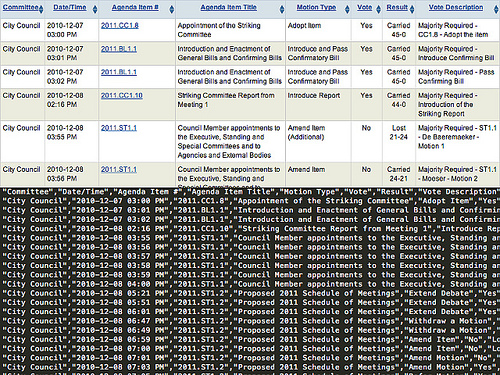
Task: Select table date cell '2010-12-07 03:00 PM'
Action: (71, 30)
